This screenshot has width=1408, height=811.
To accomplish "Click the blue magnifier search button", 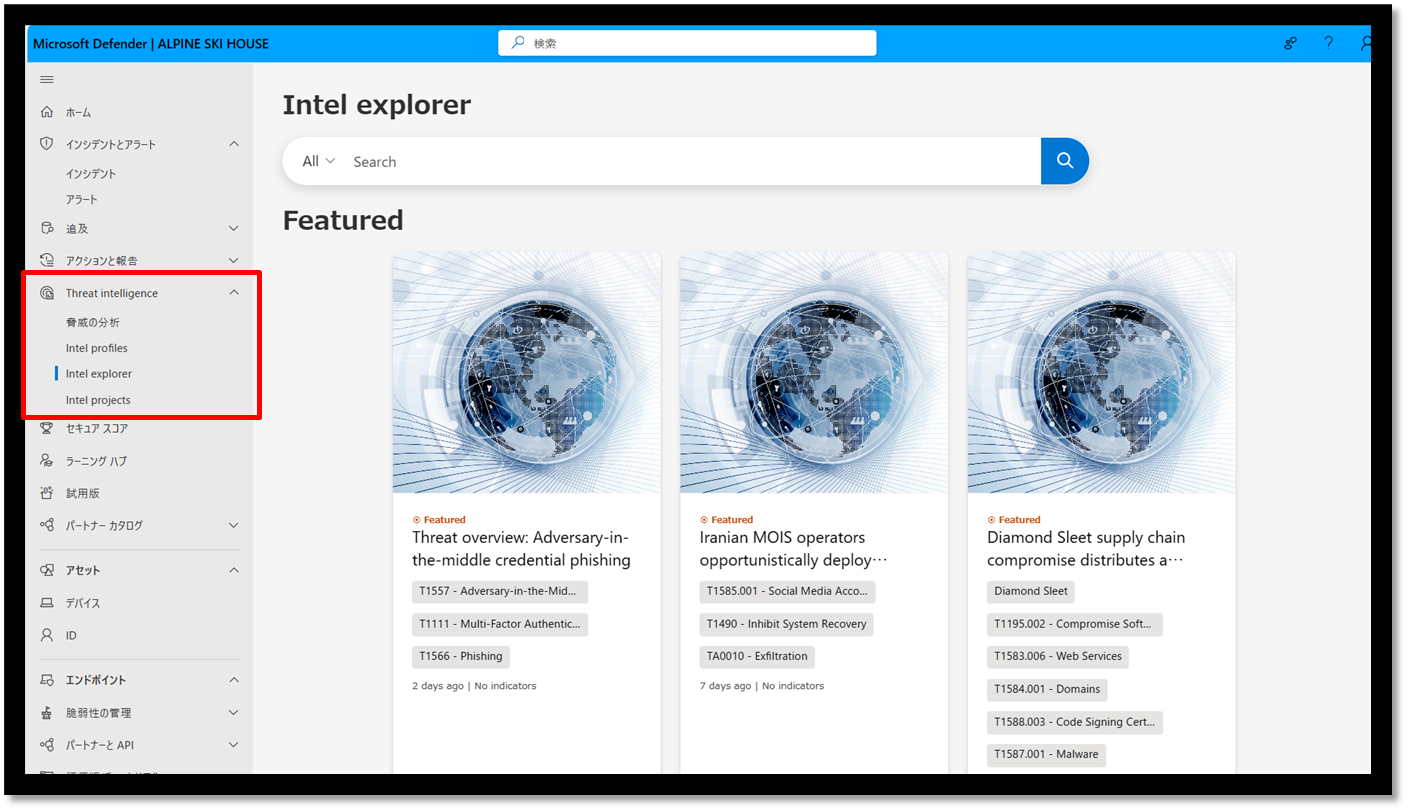I will pos(1065,161).
